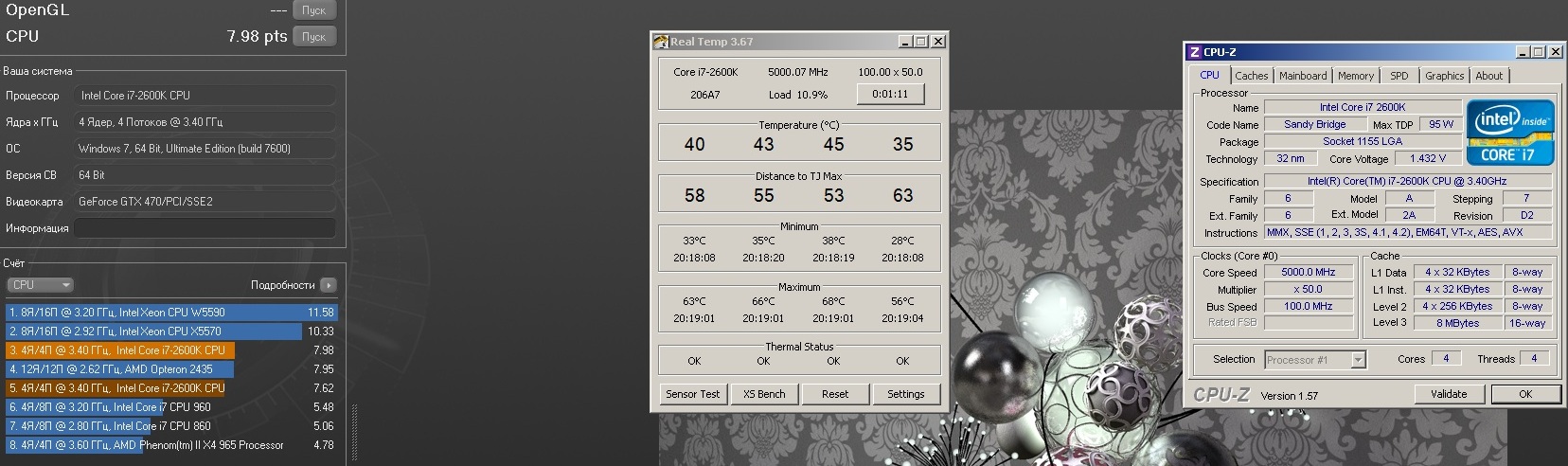Select ranking row Intel Core i7 CPU 860

170,426
